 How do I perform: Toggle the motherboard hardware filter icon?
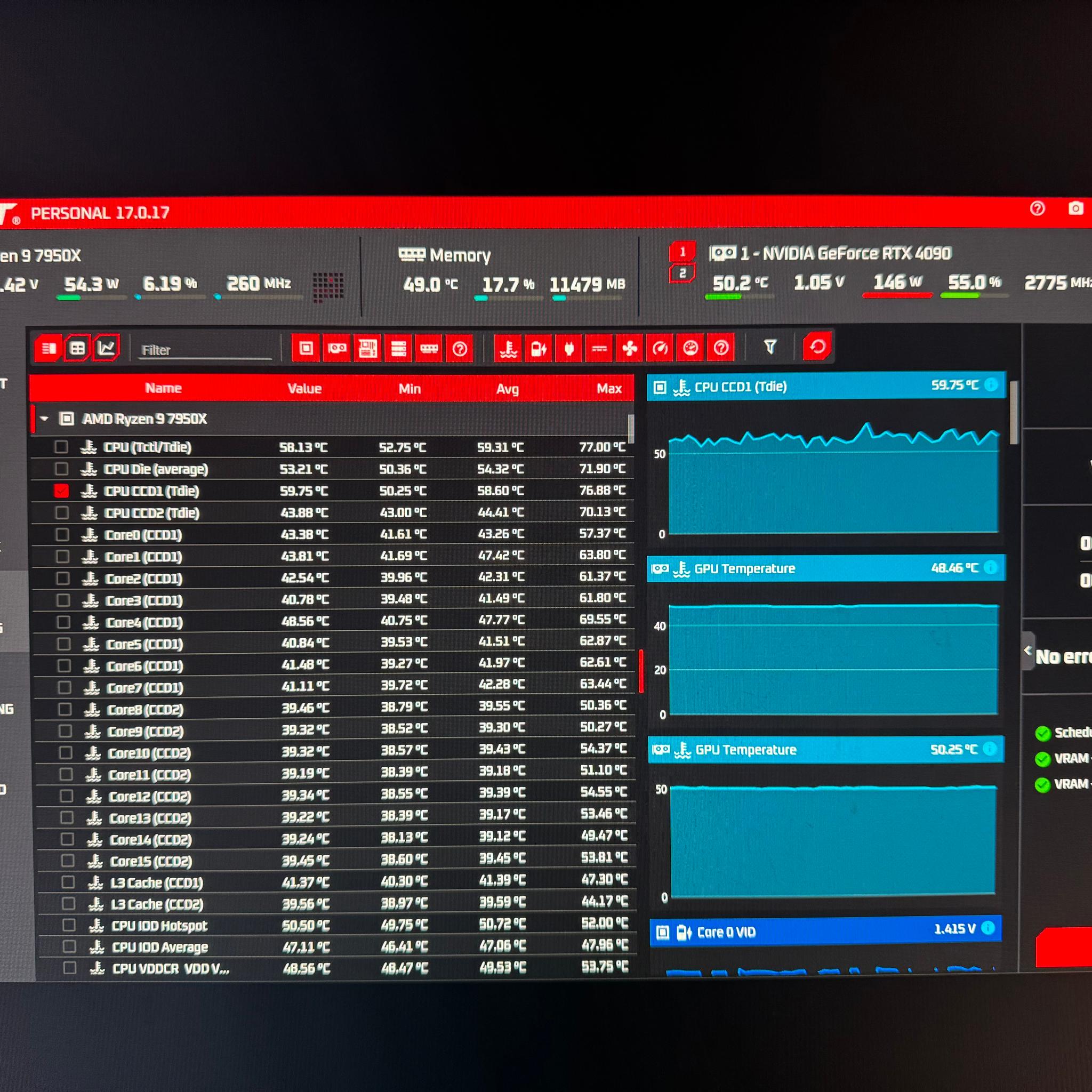[x=368, y=348]
